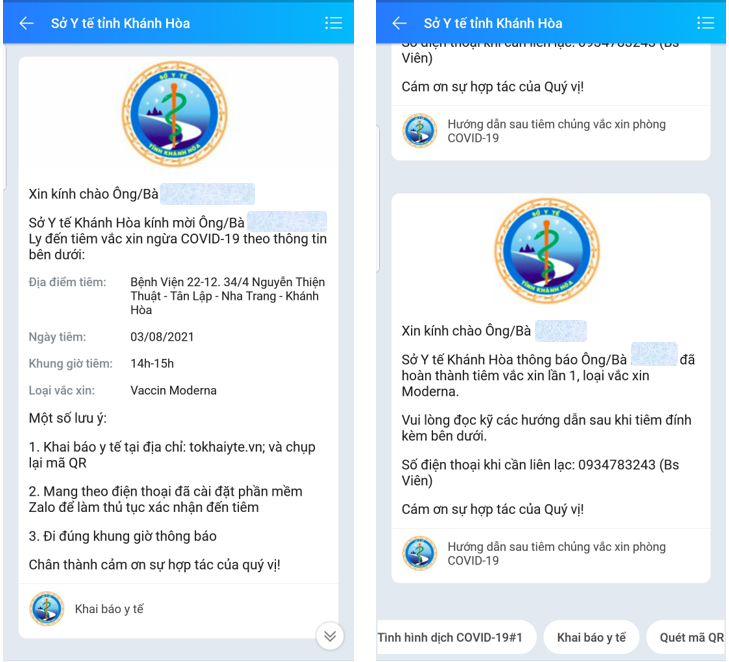Open lower "Hướng dẫn sau tiêm chủng" text link
This screenshot has width=729, height=662.
[556, 554]
